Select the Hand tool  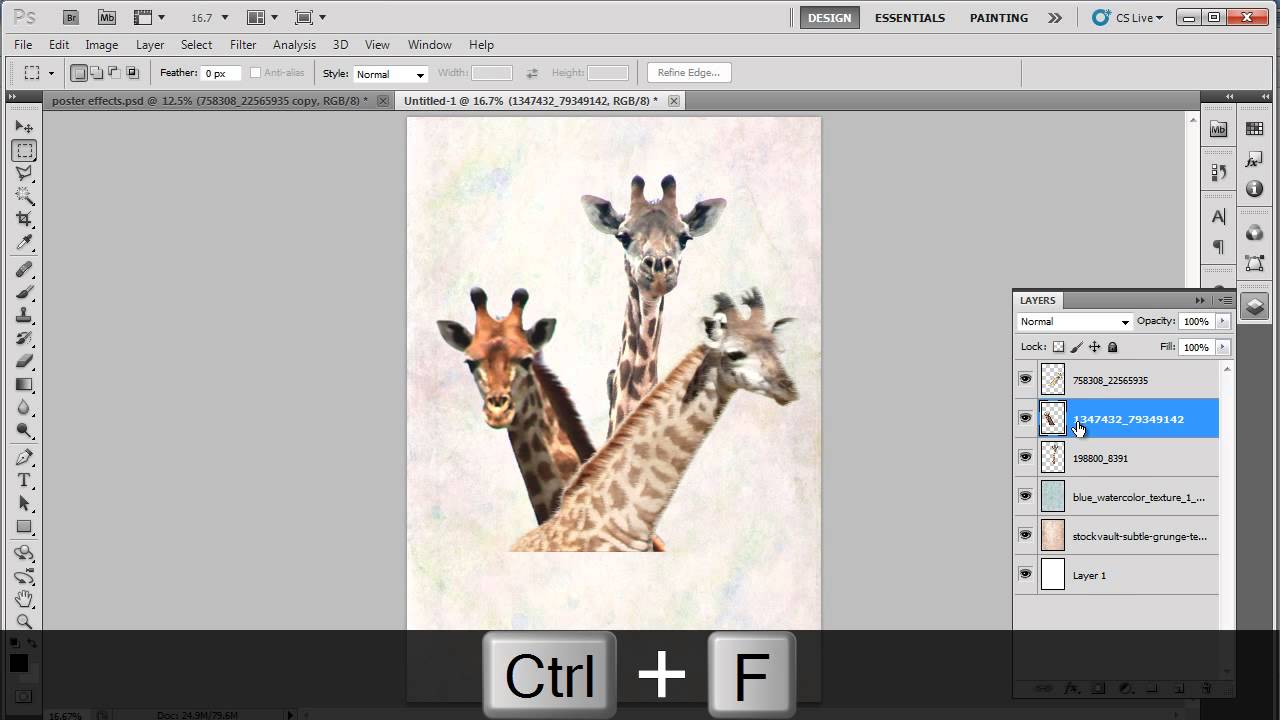(x=25, y=599)
